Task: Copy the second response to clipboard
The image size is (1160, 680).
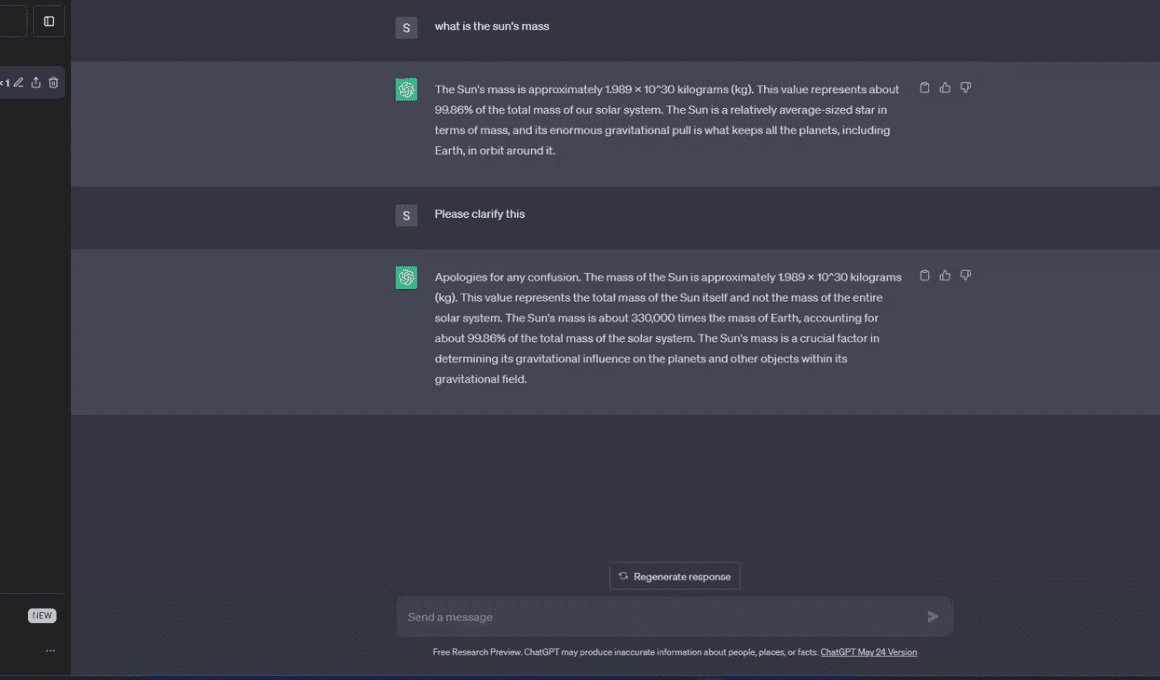Action: pos(924,275)
